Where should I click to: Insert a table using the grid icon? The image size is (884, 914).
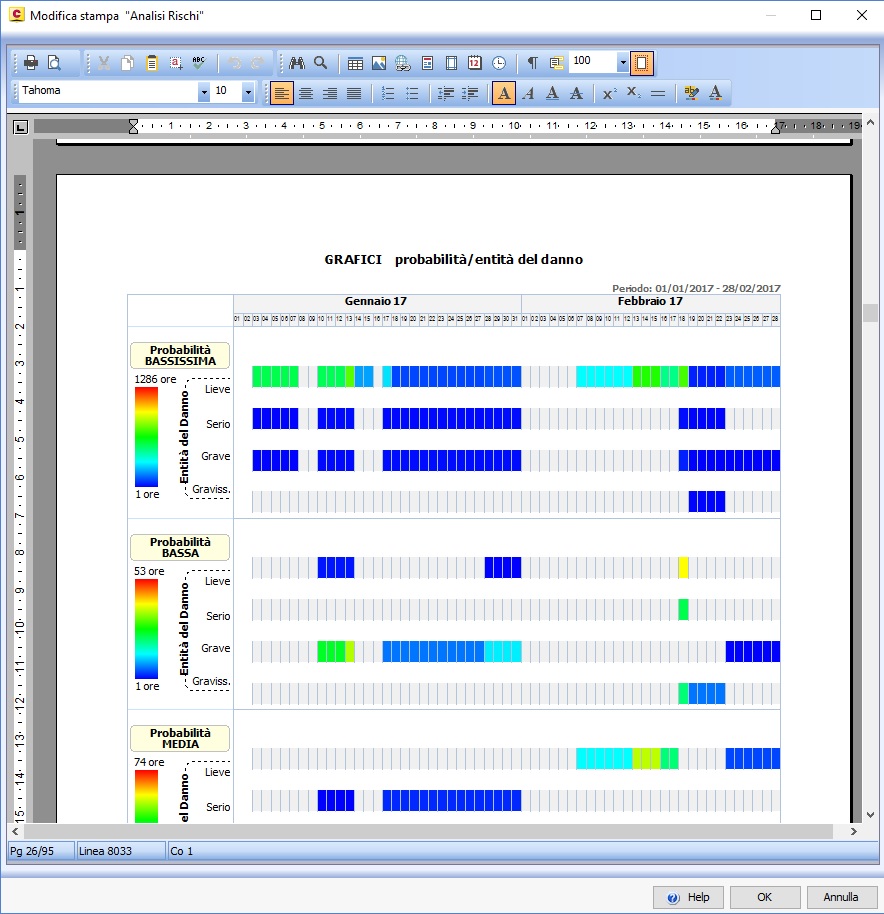(355, 63)
